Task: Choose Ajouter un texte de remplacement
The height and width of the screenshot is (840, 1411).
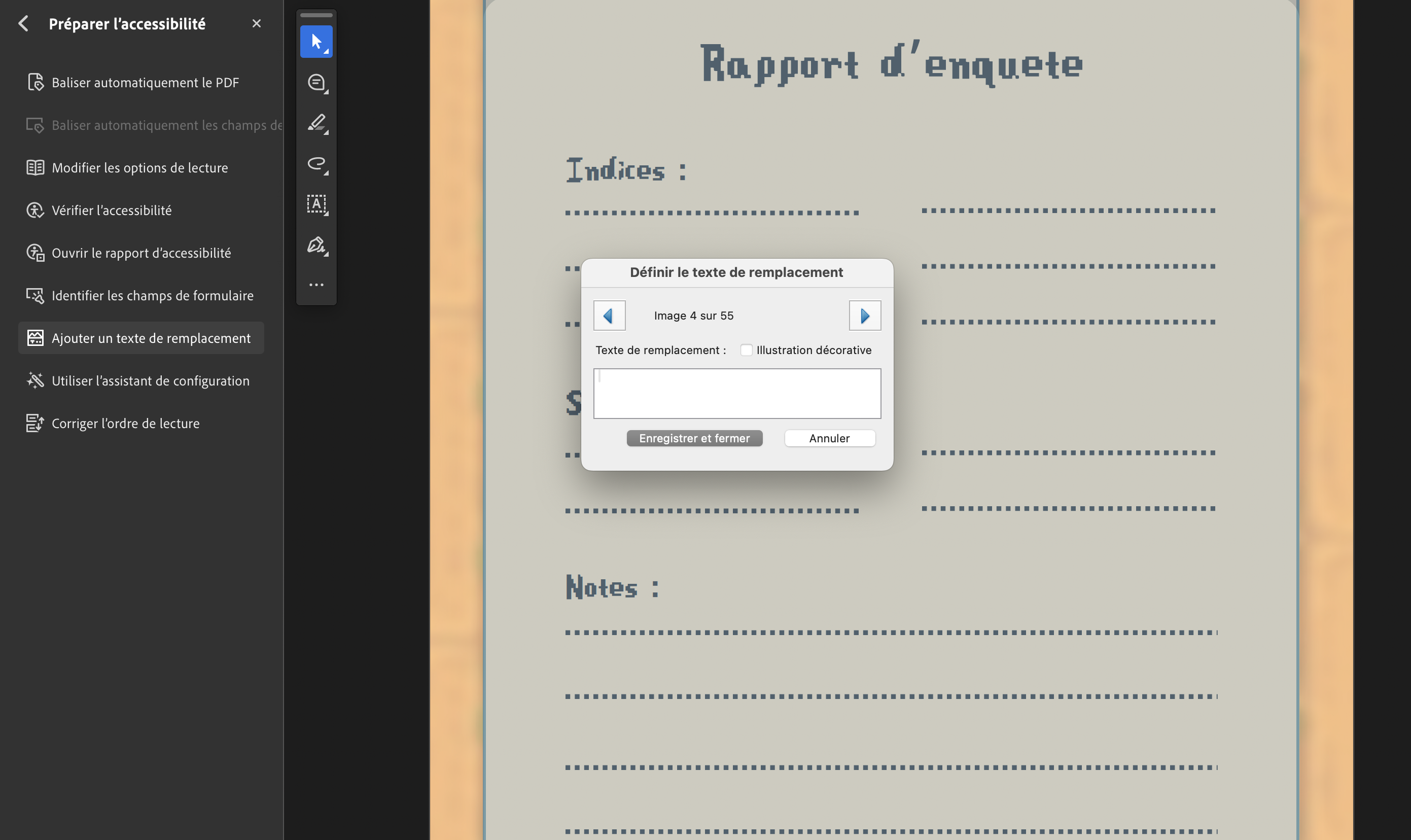Action: [x=142, y=338]
